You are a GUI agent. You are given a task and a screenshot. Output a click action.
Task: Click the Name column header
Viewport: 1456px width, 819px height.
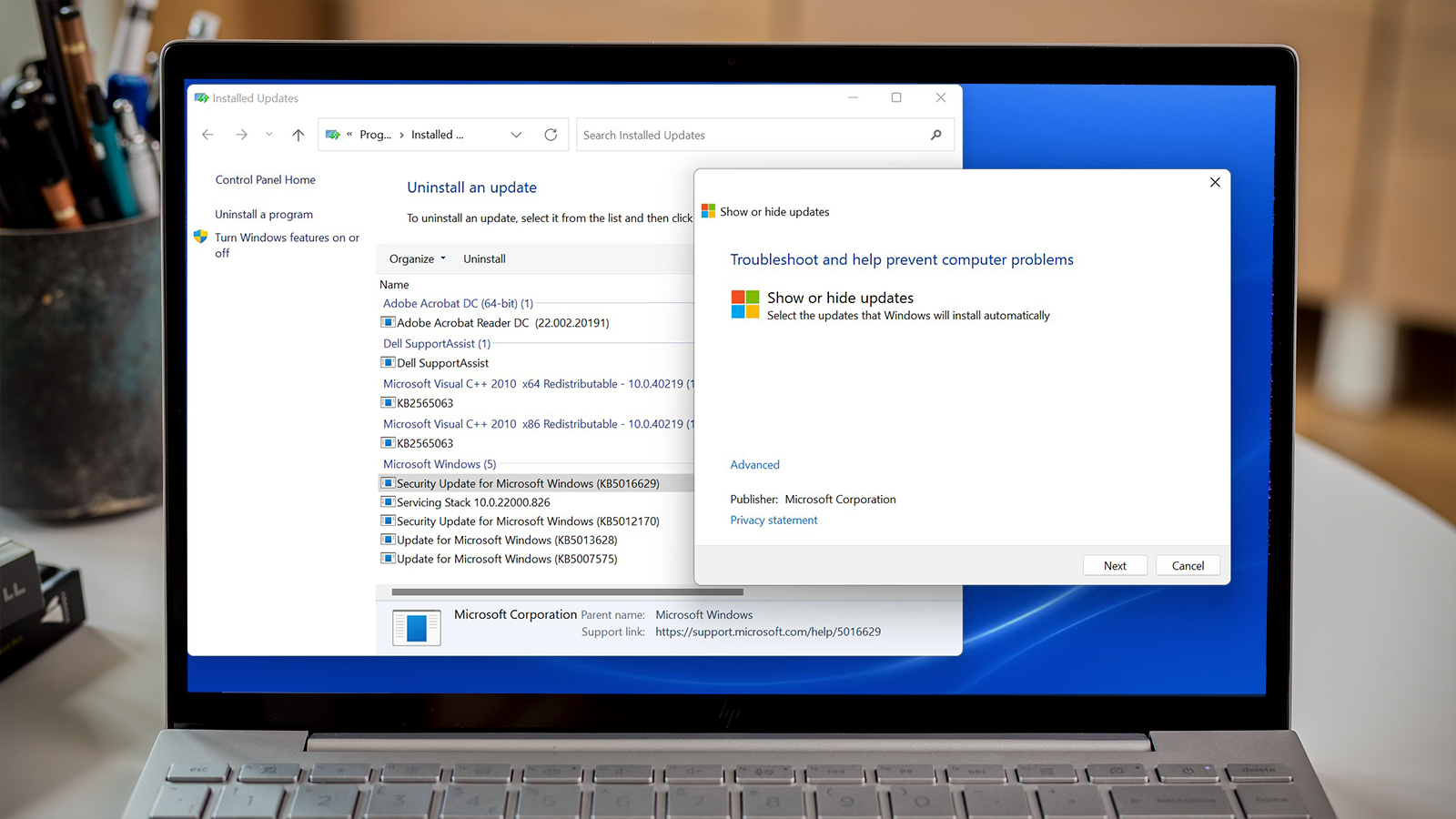[x=394, y=285]
